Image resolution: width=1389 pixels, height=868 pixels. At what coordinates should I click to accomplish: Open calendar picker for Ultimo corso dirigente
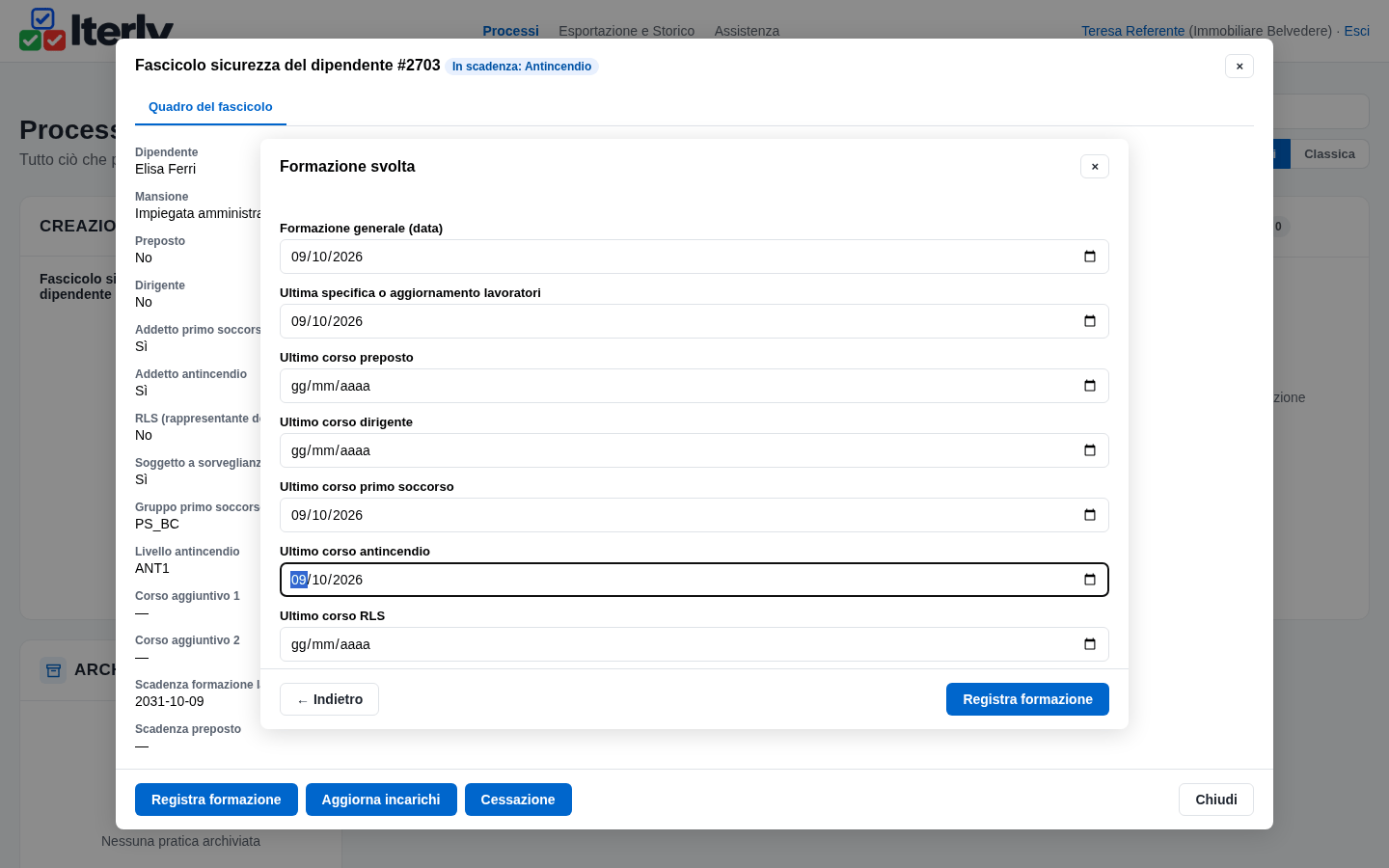click(x=1090, y=450)
